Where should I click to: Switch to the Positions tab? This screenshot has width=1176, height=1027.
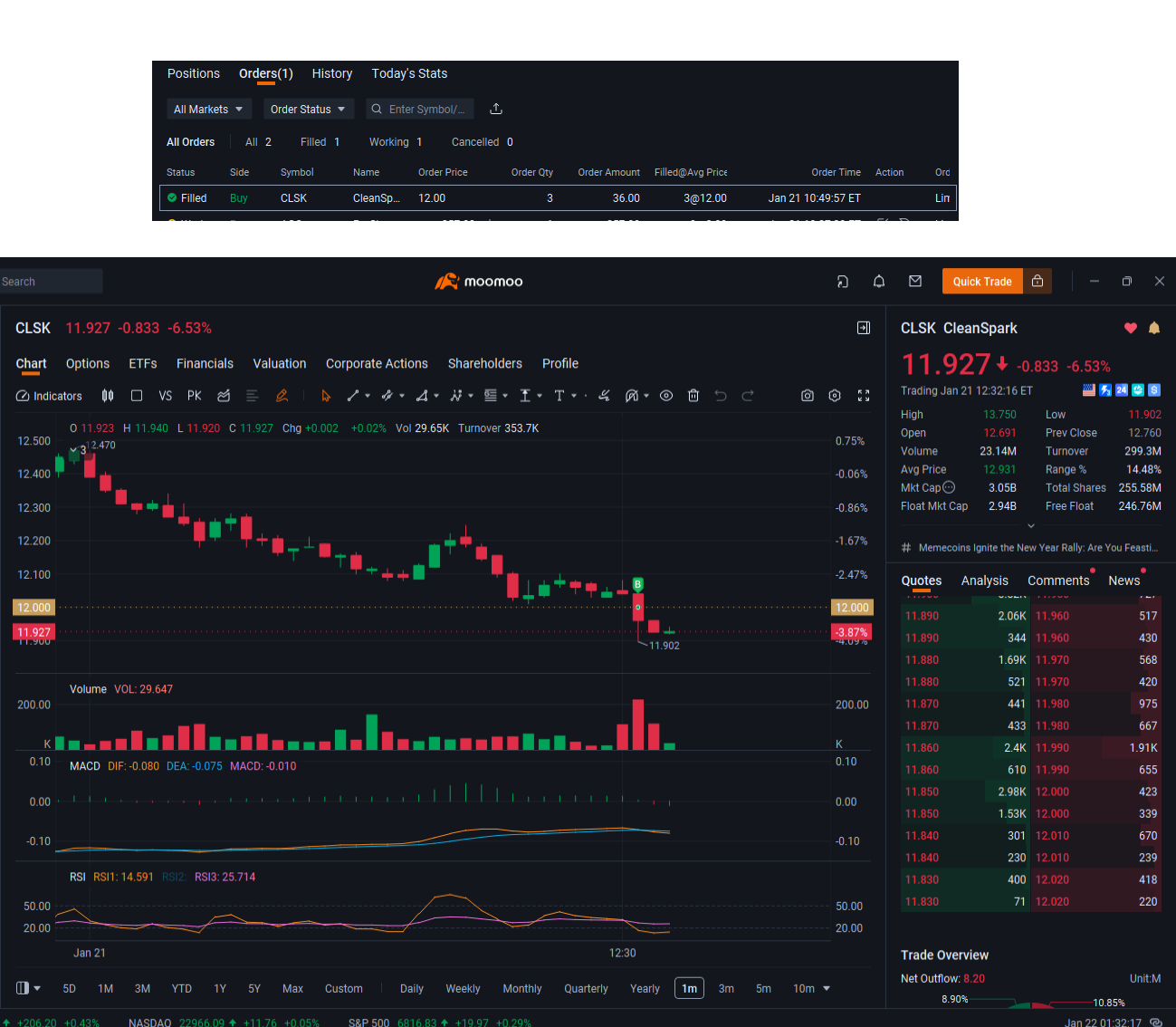(194, 73)
